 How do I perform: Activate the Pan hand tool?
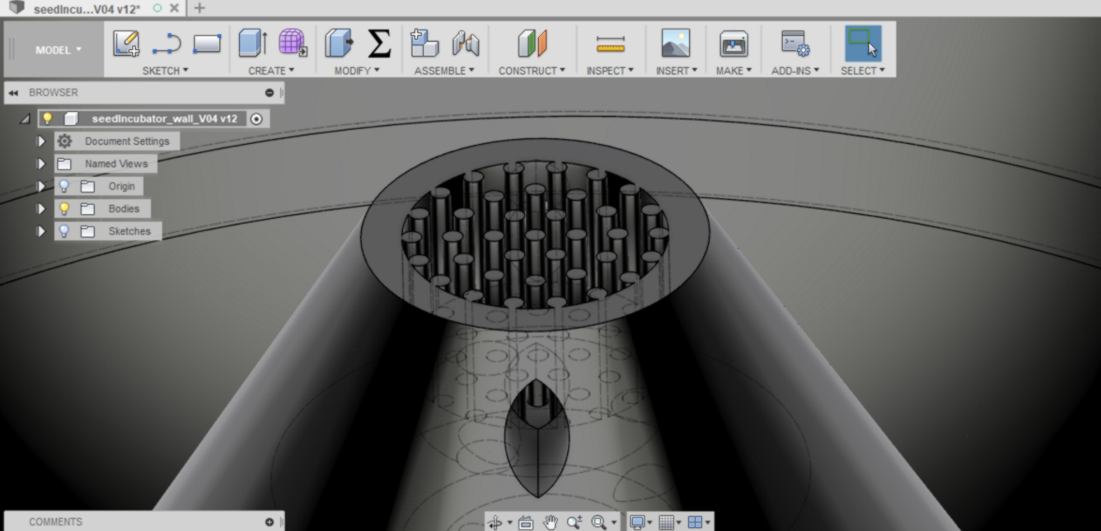click(550, 522)
